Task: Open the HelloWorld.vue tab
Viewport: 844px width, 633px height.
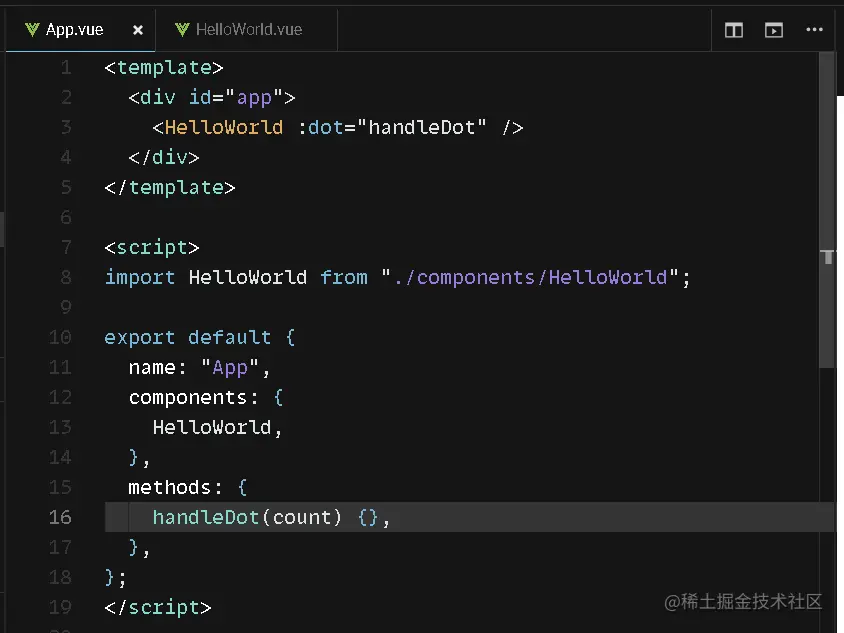Action: pos(247,30)
